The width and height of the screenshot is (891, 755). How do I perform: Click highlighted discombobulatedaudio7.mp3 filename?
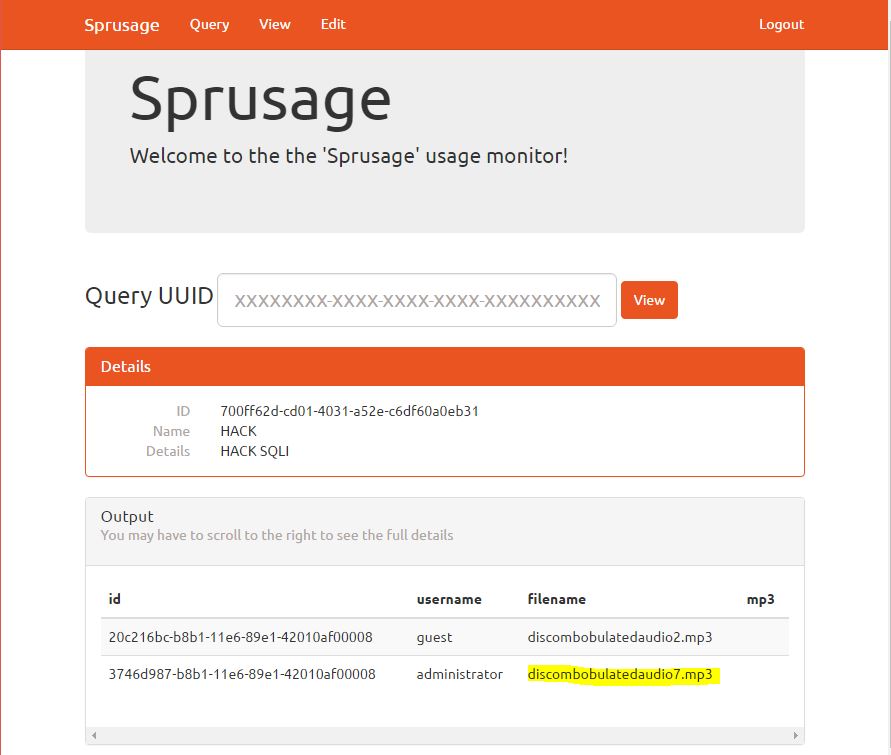click(620, 674)
